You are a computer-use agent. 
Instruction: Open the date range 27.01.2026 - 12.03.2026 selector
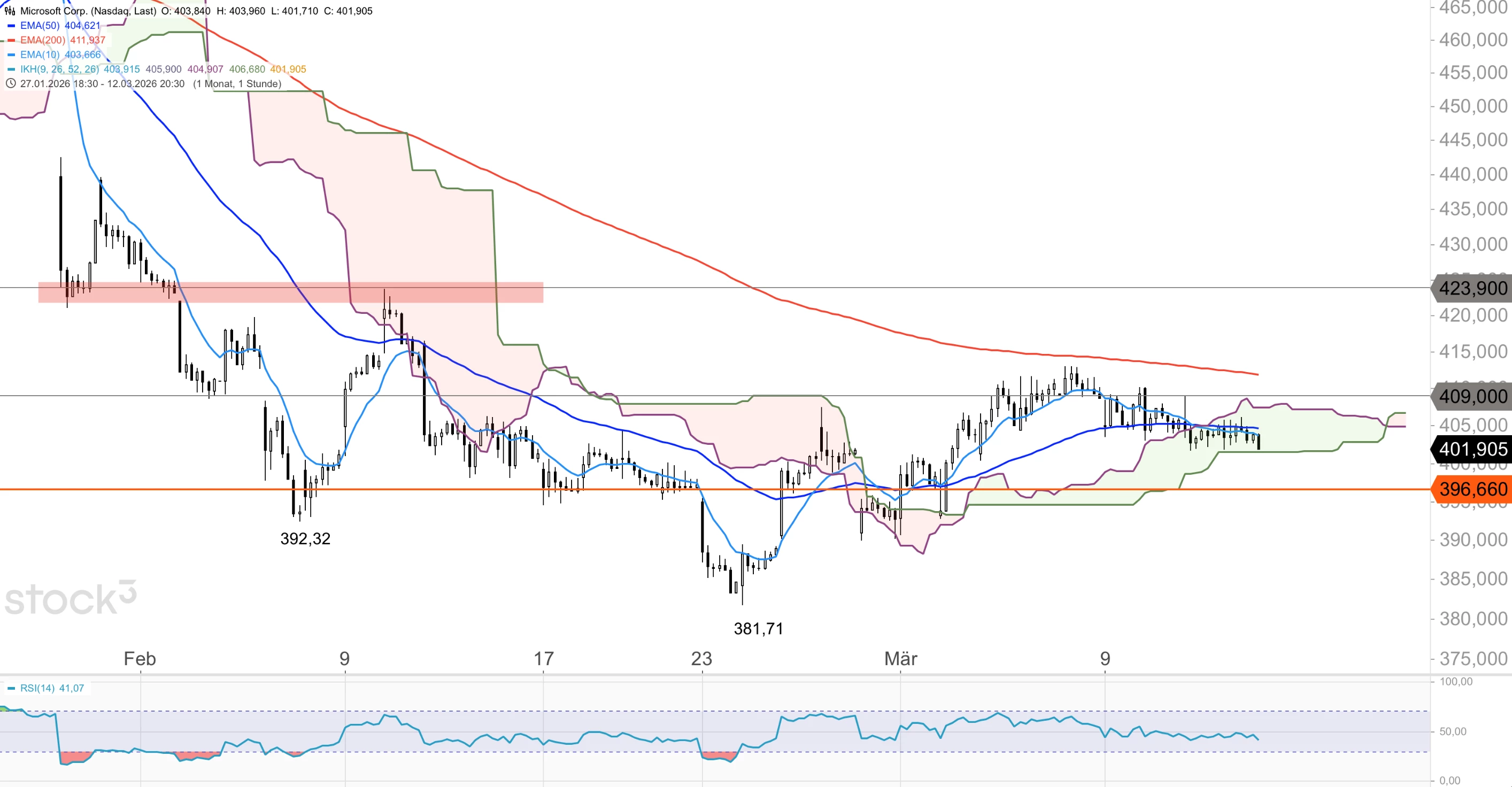tap(102, 83)
